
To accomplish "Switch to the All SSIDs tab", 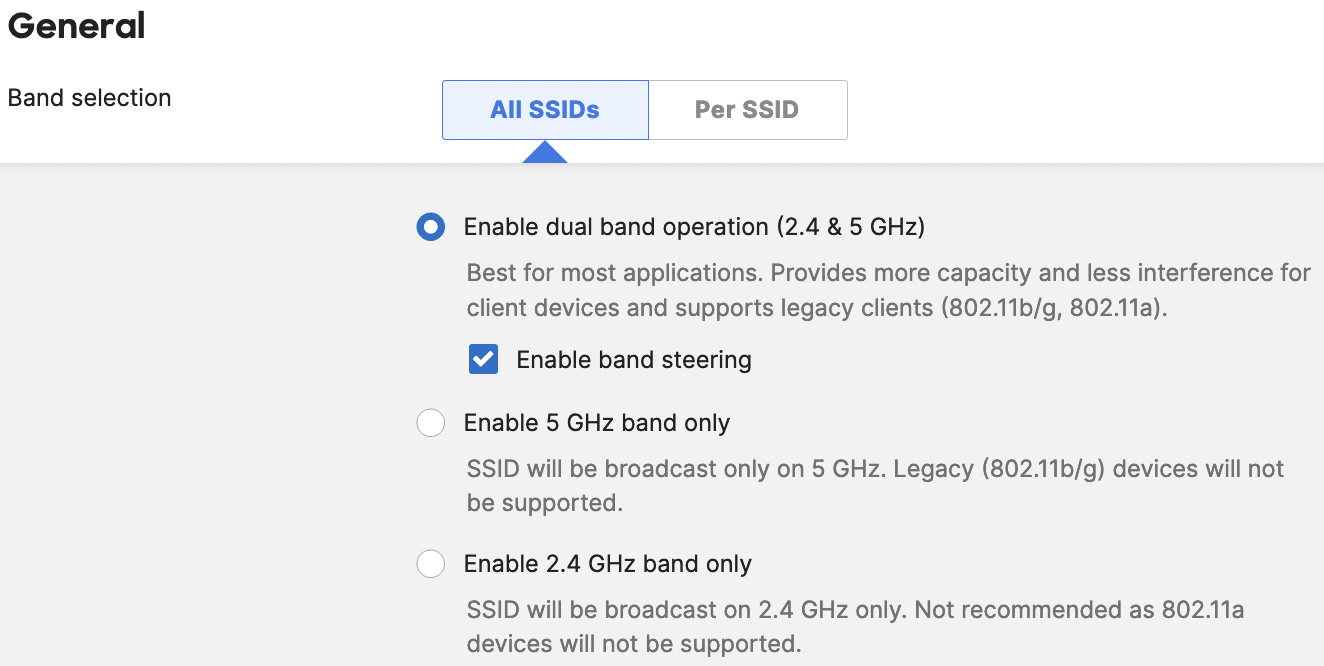I will coord(545,110).
